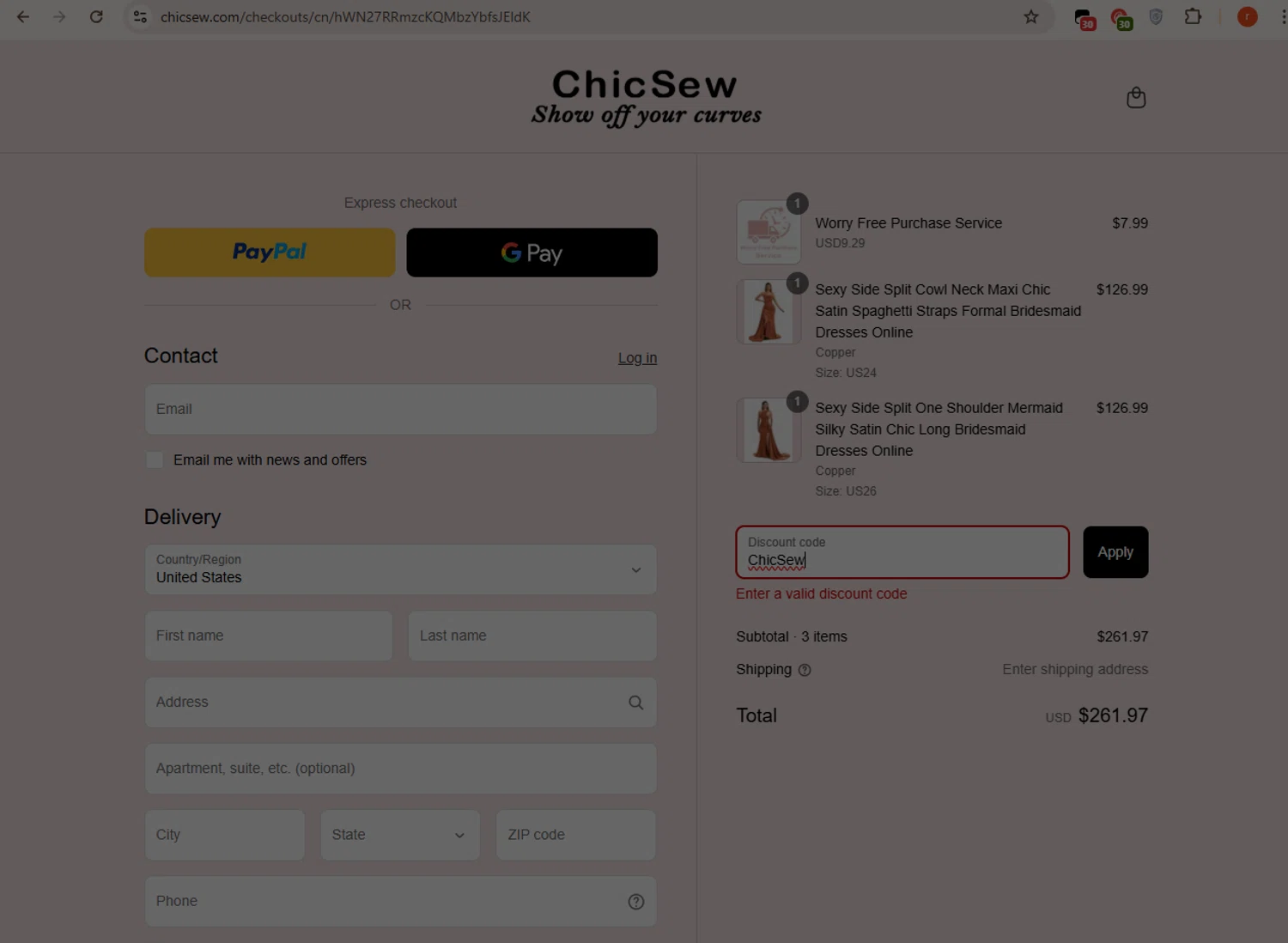Click the browser forward arrow
1288x943 pixels.
coord(59,16)
